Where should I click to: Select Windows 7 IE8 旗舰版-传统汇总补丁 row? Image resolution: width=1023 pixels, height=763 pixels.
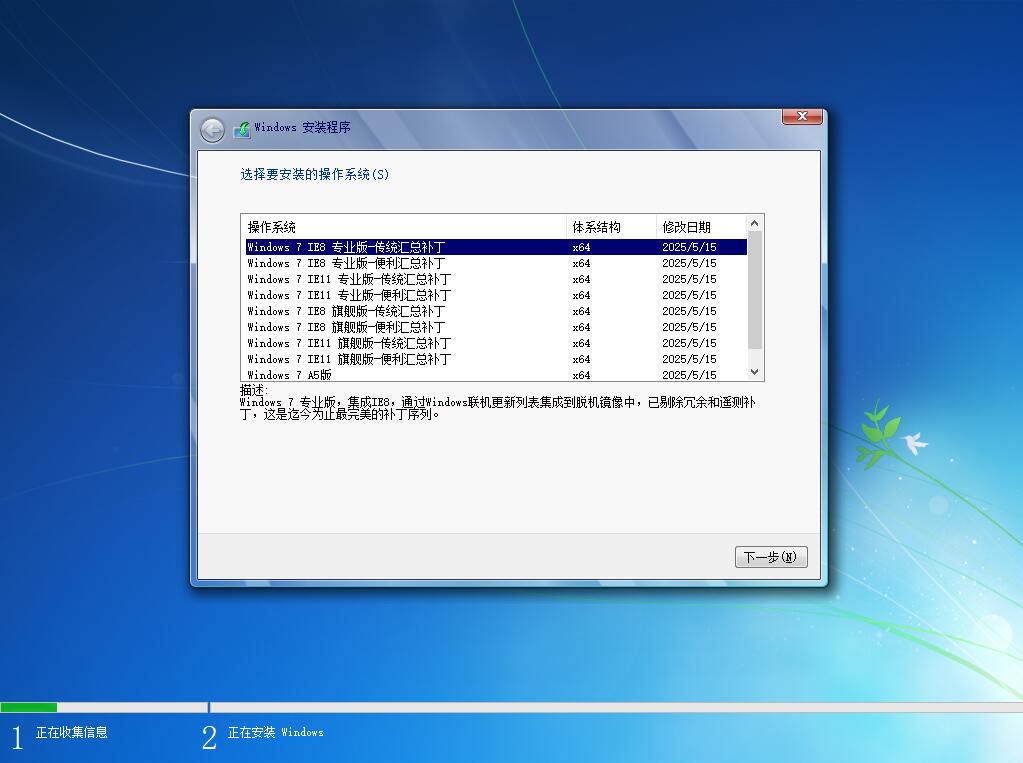click(496, 311)
